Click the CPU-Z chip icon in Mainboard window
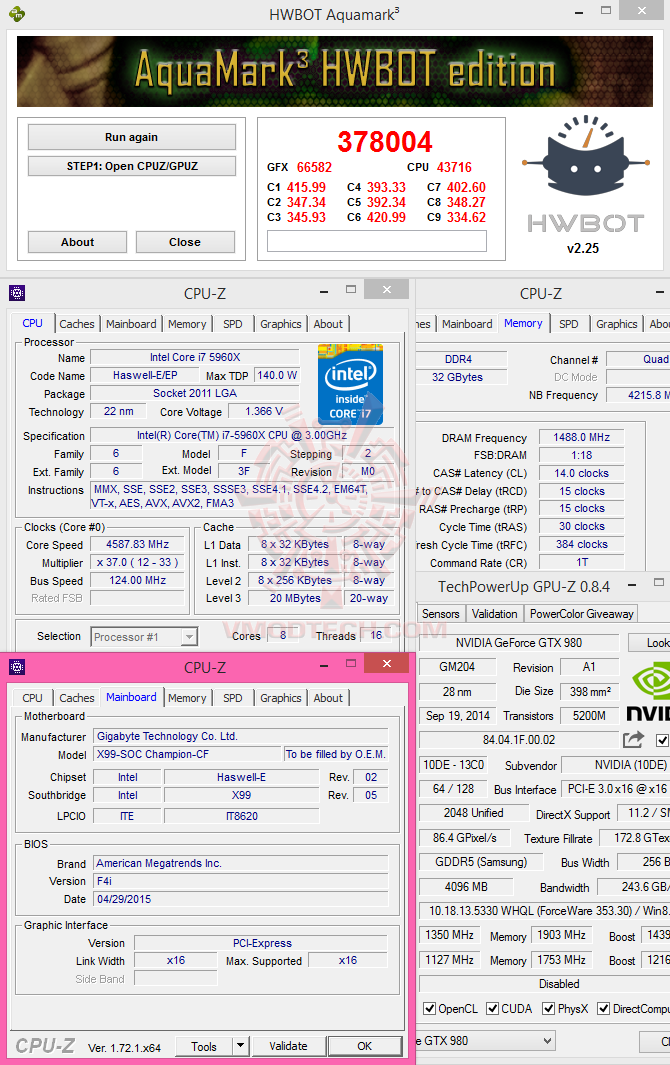The image size is (670, 1065). 17,667
